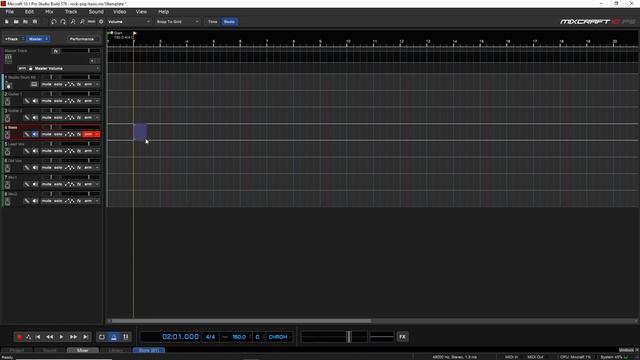Open the File menu
Screen dimensions: 640x360
(9, 12)
